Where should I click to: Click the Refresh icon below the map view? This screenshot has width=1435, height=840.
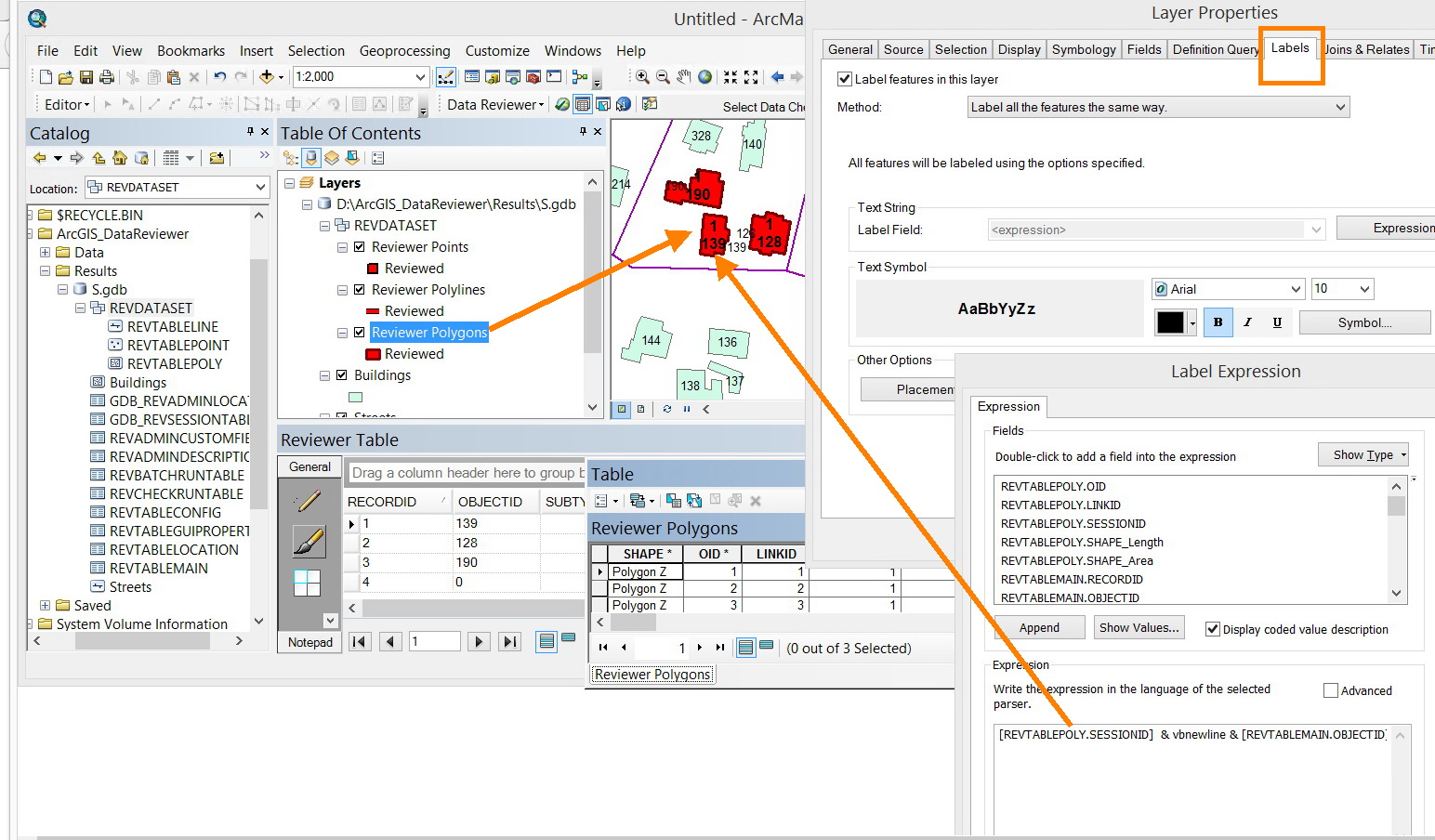point(666,409)
